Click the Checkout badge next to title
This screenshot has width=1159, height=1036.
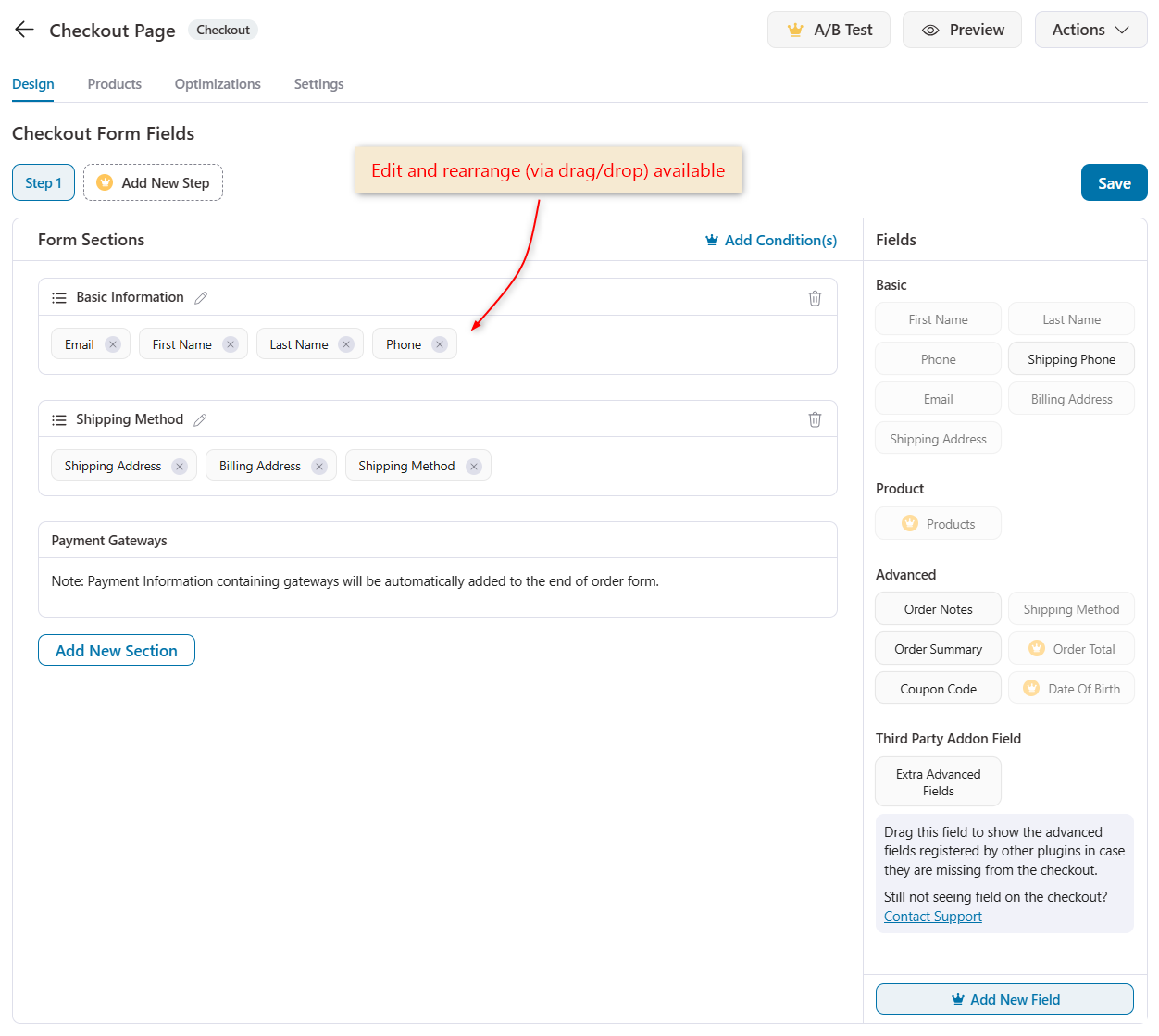tap(223, 30)
